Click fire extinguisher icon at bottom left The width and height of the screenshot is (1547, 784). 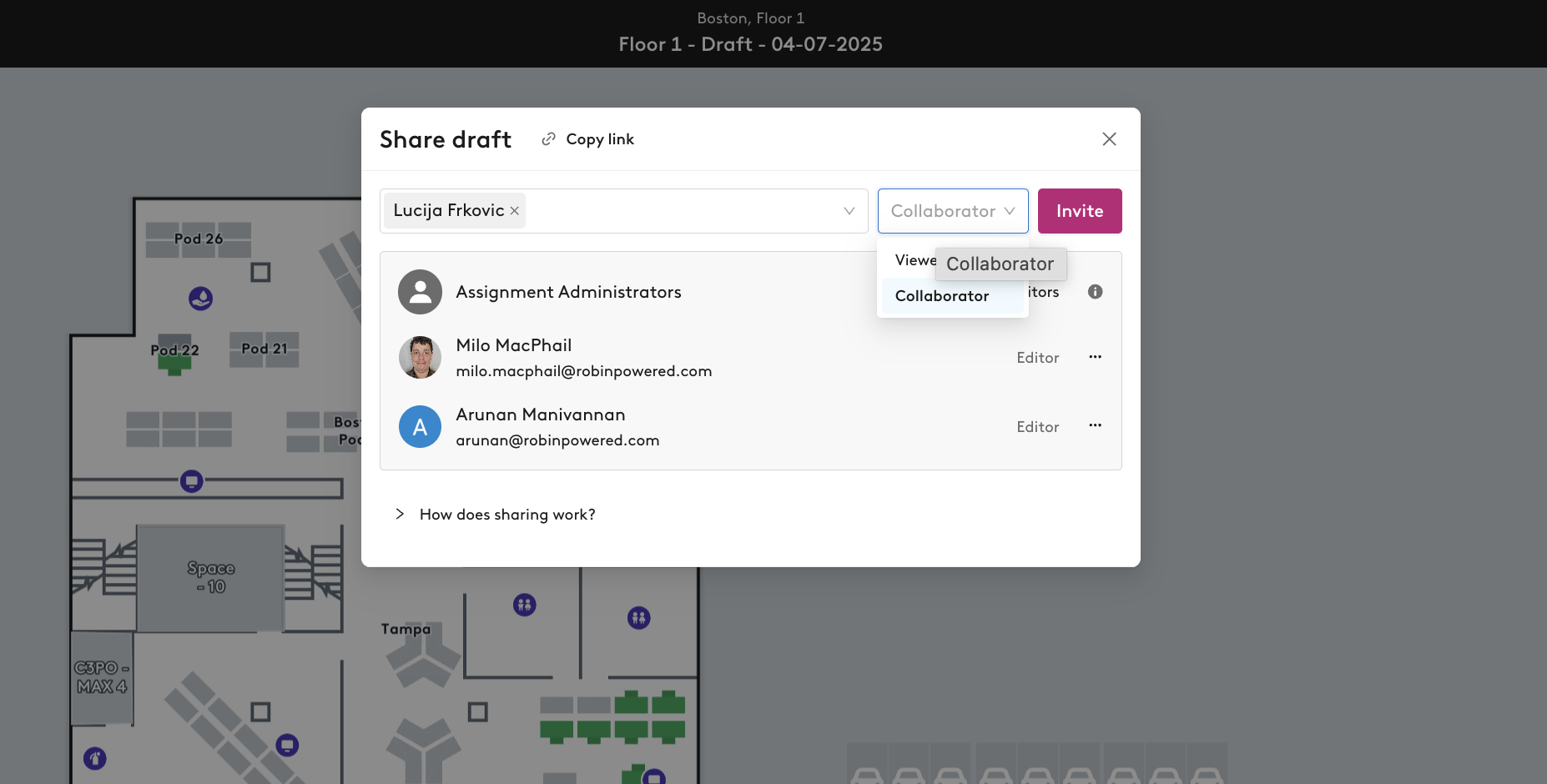tap(95, 758)
